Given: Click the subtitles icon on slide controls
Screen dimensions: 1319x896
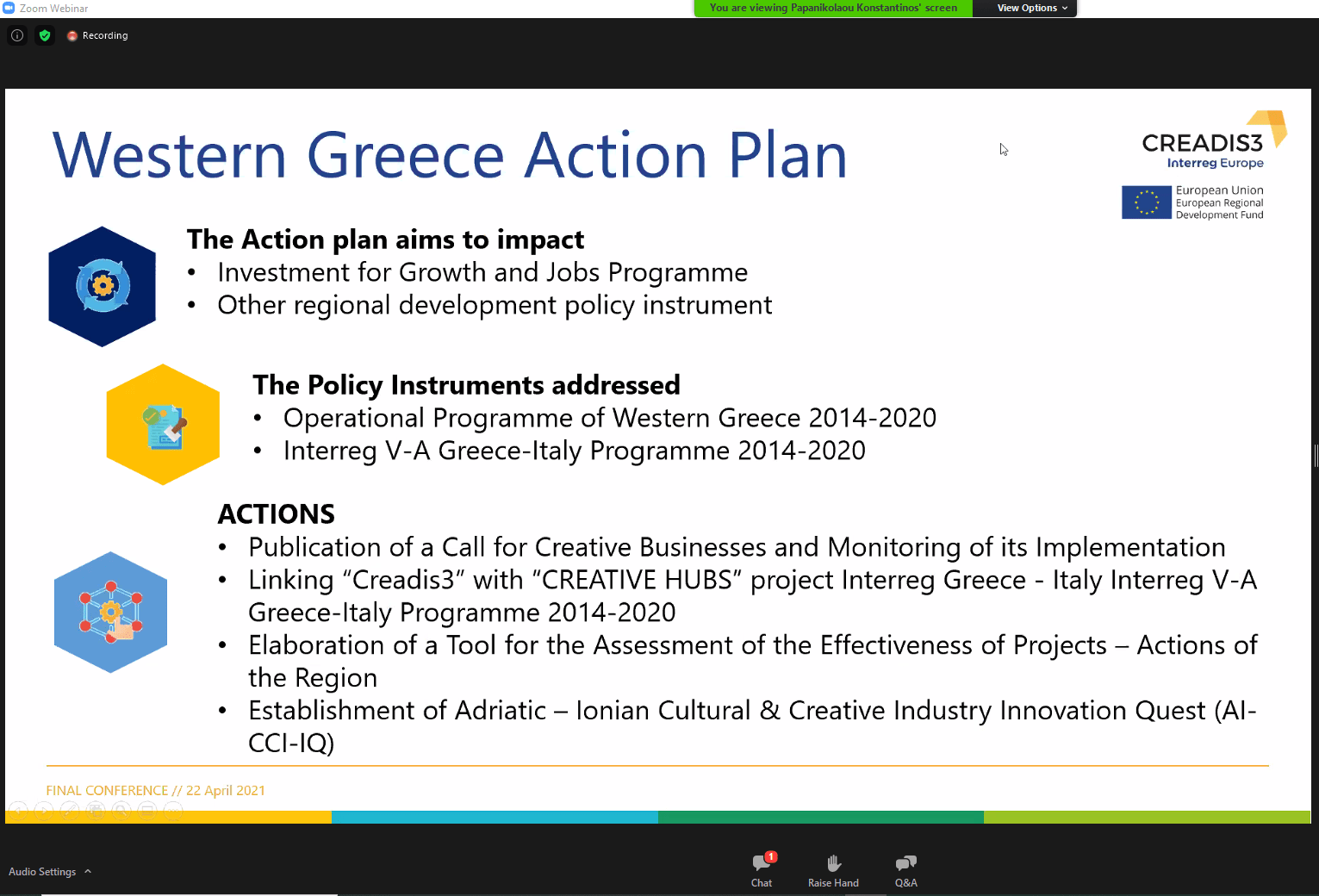Looking at the screenshot, I should (x=148, y=810).
